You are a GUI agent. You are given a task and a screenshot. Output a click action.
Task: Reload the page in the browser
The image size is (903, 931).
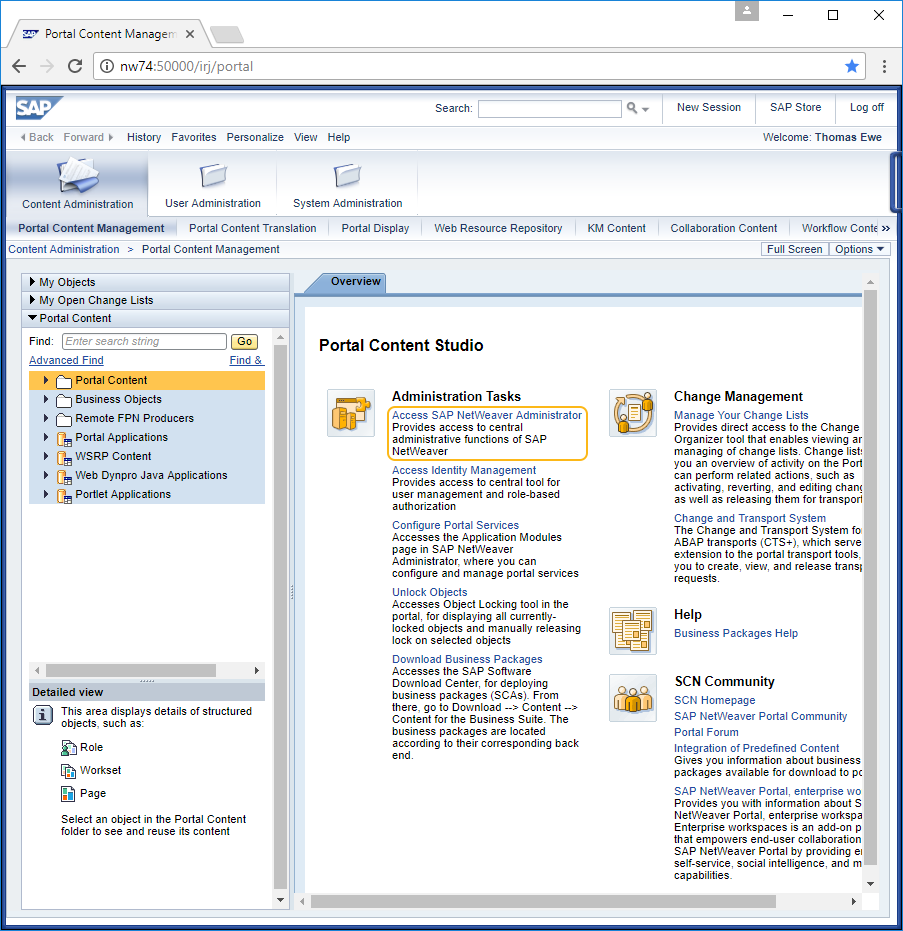pos(75,66)
